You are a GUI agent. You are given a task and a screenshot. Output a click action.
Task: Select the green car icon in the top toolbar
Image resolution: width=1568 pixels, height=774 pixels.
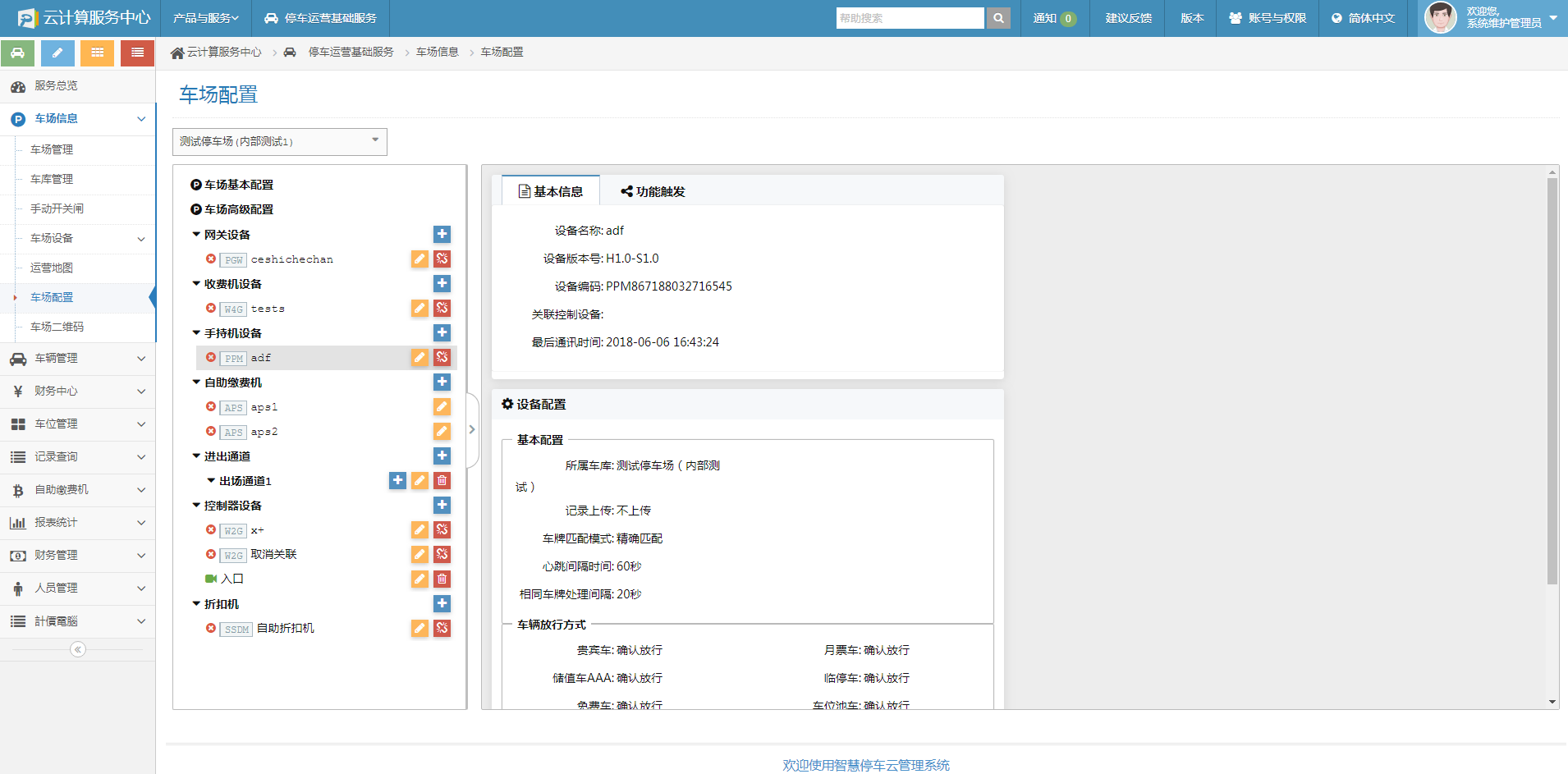pos(18,53)
